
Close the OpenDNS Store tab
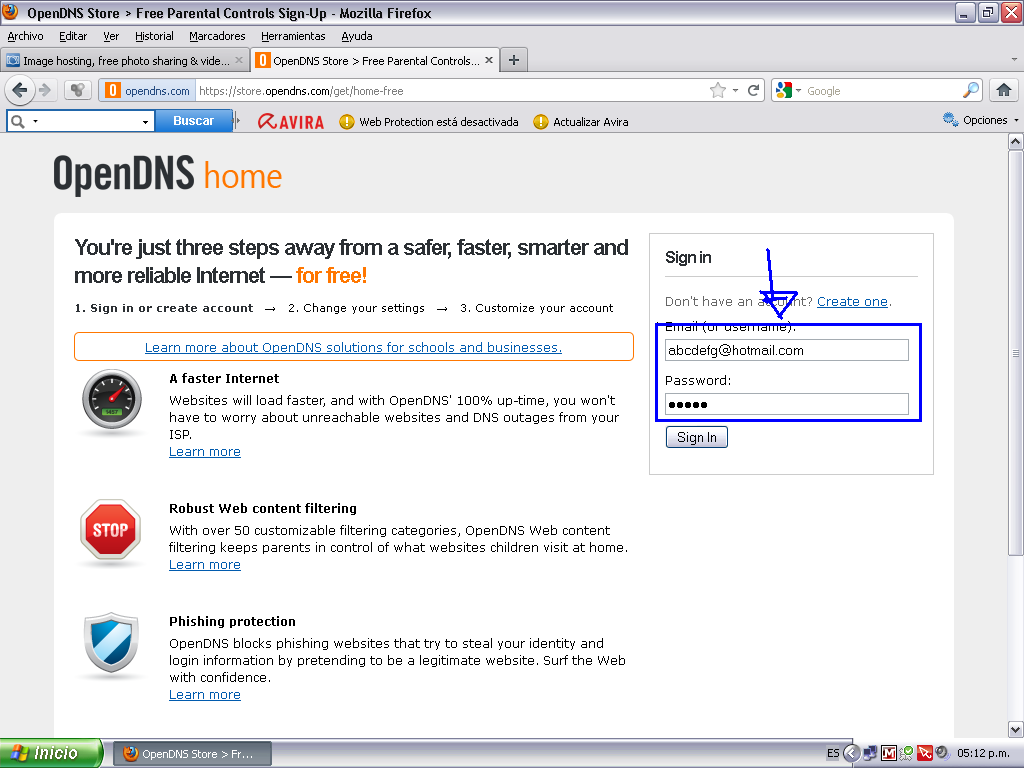pos(488,60)
